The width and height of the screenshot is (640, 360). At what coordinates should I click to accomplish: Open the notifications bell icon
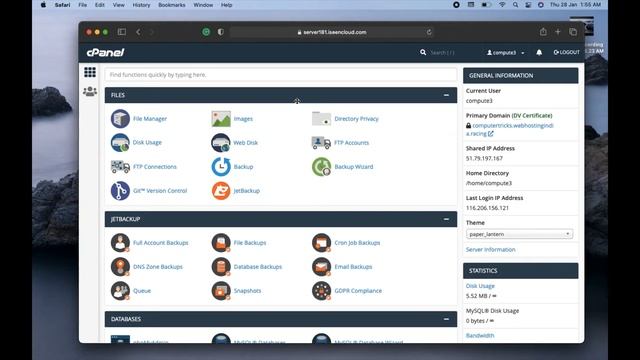(539, 52)
